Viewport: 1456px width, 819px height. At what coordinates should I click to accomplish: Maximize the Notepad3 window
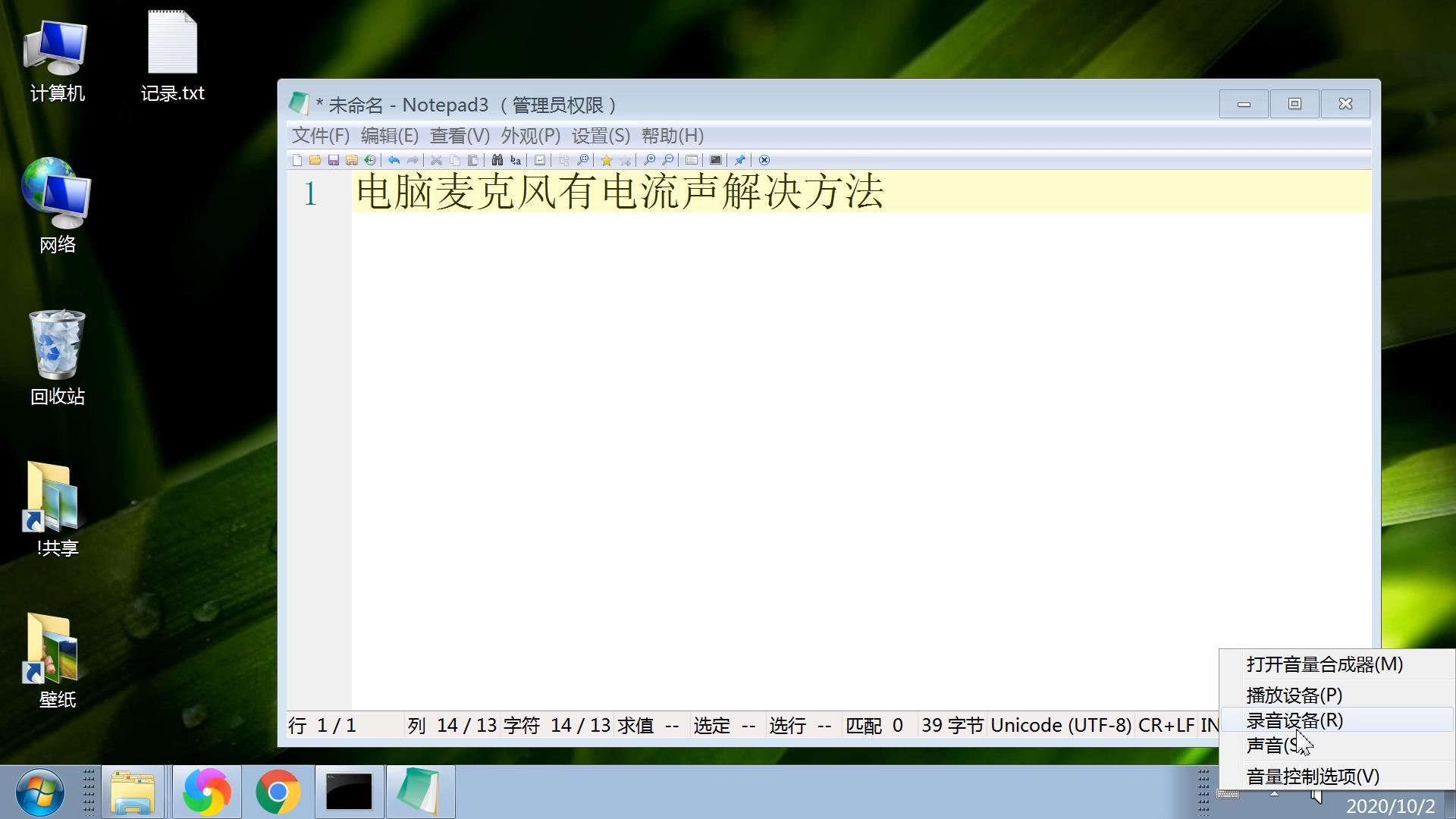[x=1294, y=104]
